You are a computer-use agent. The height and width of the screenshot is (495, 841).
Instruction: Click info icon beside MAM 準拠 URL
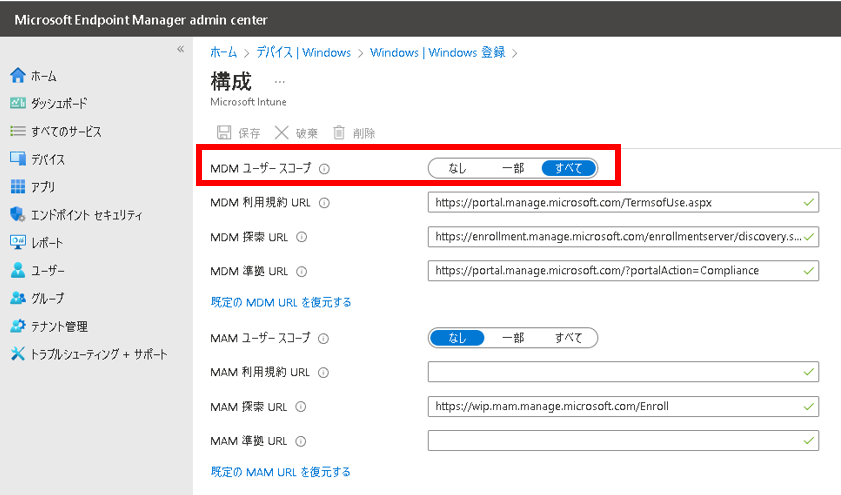pyautogui.click(x=301, y=441)
